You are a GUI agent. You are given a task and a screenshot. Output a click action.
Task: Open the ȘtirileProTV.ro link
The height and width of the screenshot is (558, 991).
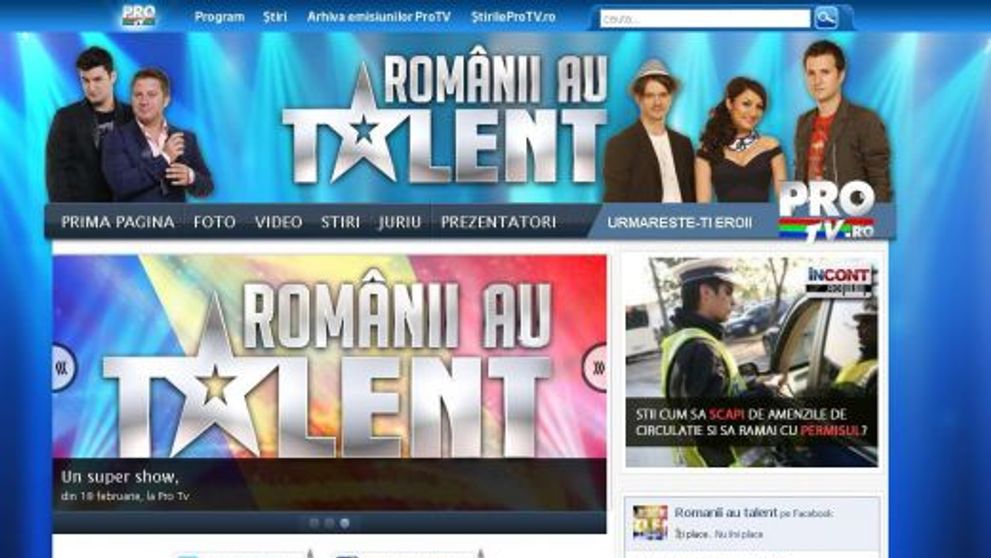(x=513, y=17)
